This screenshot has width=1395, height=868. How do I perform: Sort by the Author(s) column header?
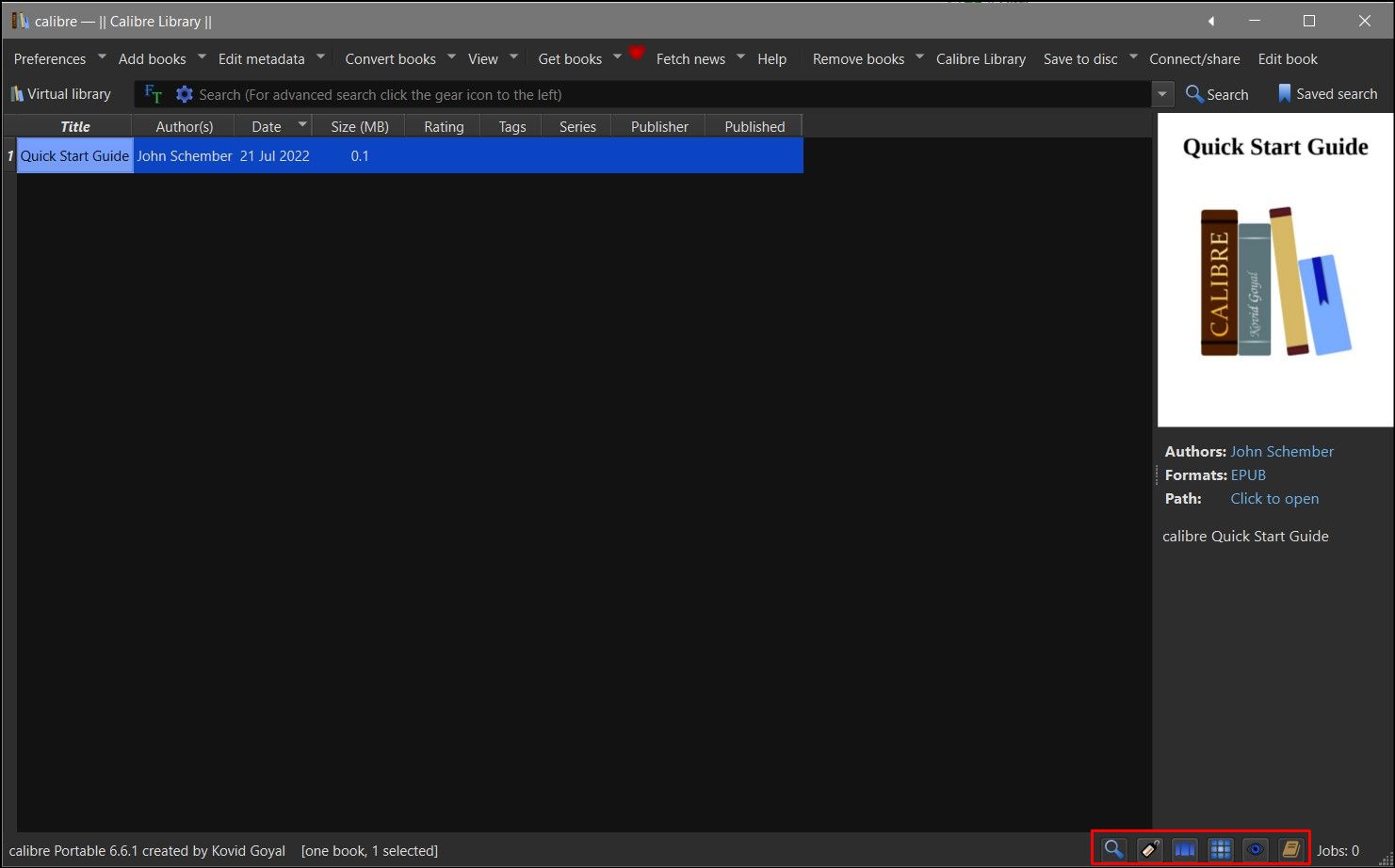pyautogui.click(x=185, y=126)
